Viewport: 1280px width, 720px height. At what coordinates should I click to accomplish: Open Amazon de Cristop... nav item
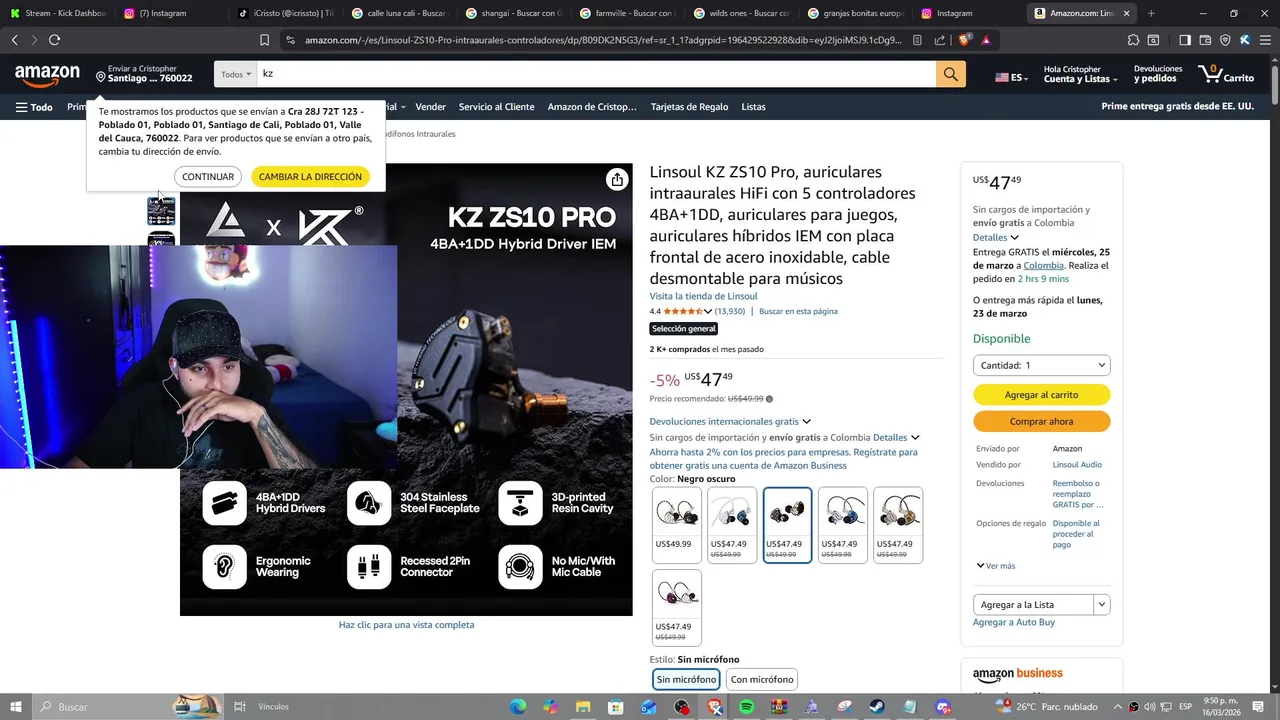tap(592, 107)
